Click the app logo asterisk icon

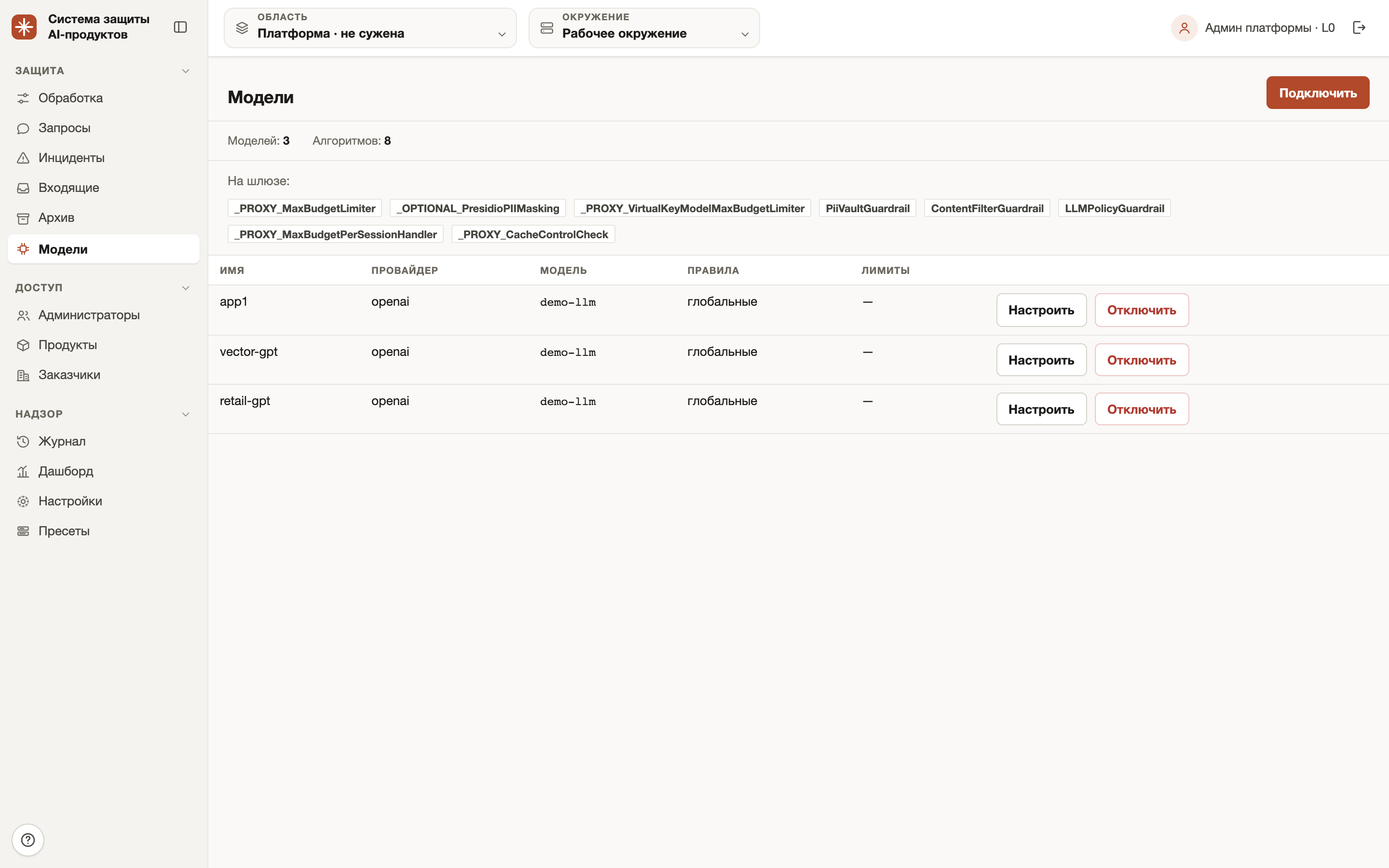24,27
